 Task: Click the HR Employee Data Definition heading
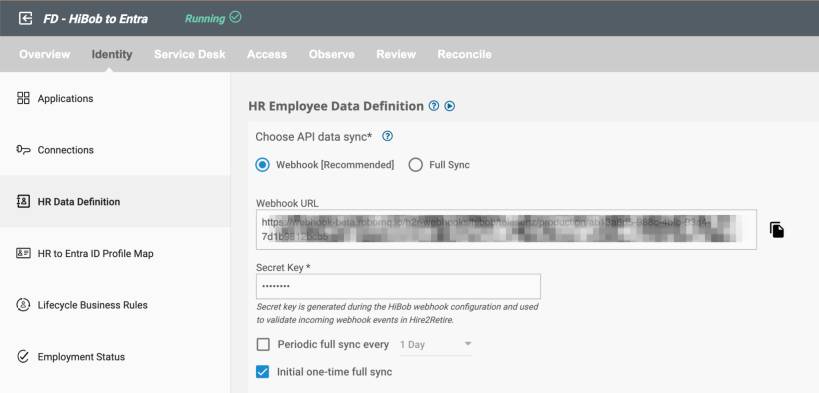coord(336,106)
